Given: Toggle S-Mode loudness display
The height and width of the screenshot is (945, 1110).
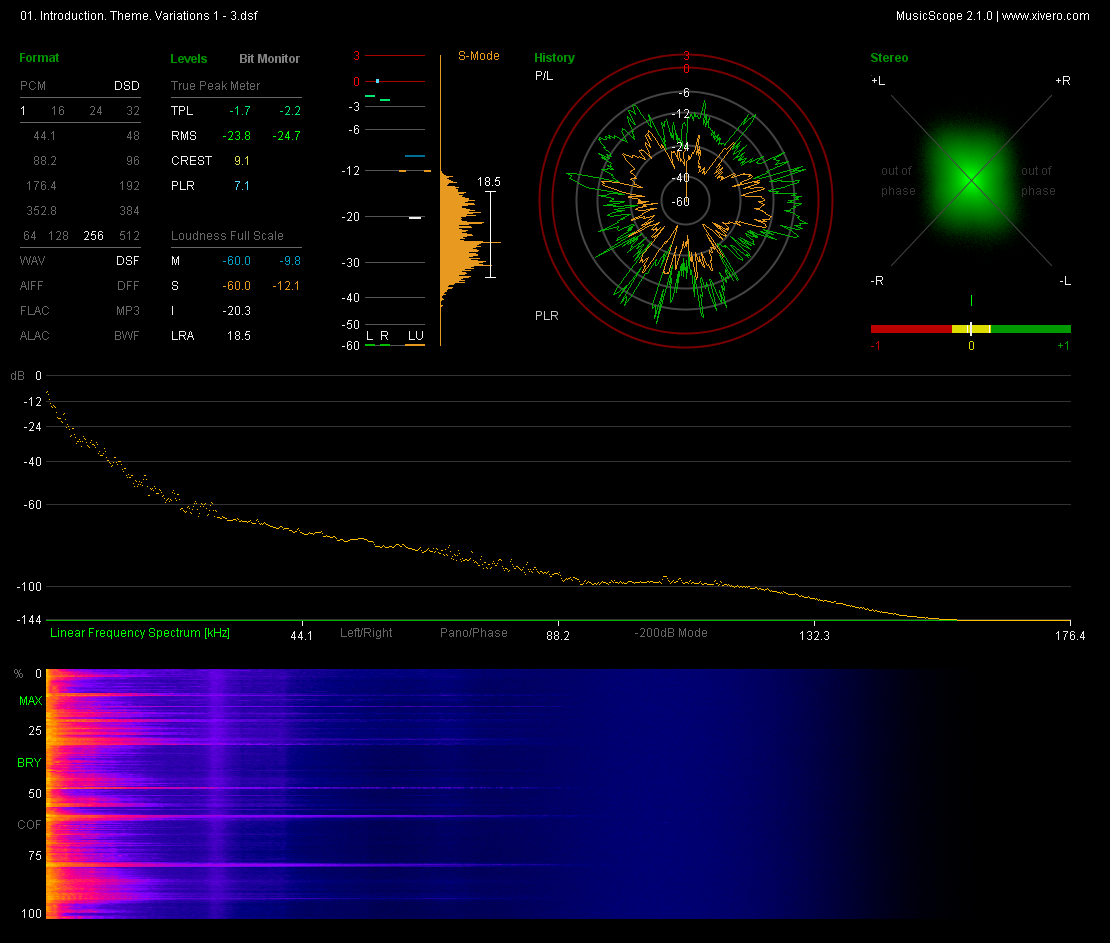Looking at the screenshot, I should (479, 56).
